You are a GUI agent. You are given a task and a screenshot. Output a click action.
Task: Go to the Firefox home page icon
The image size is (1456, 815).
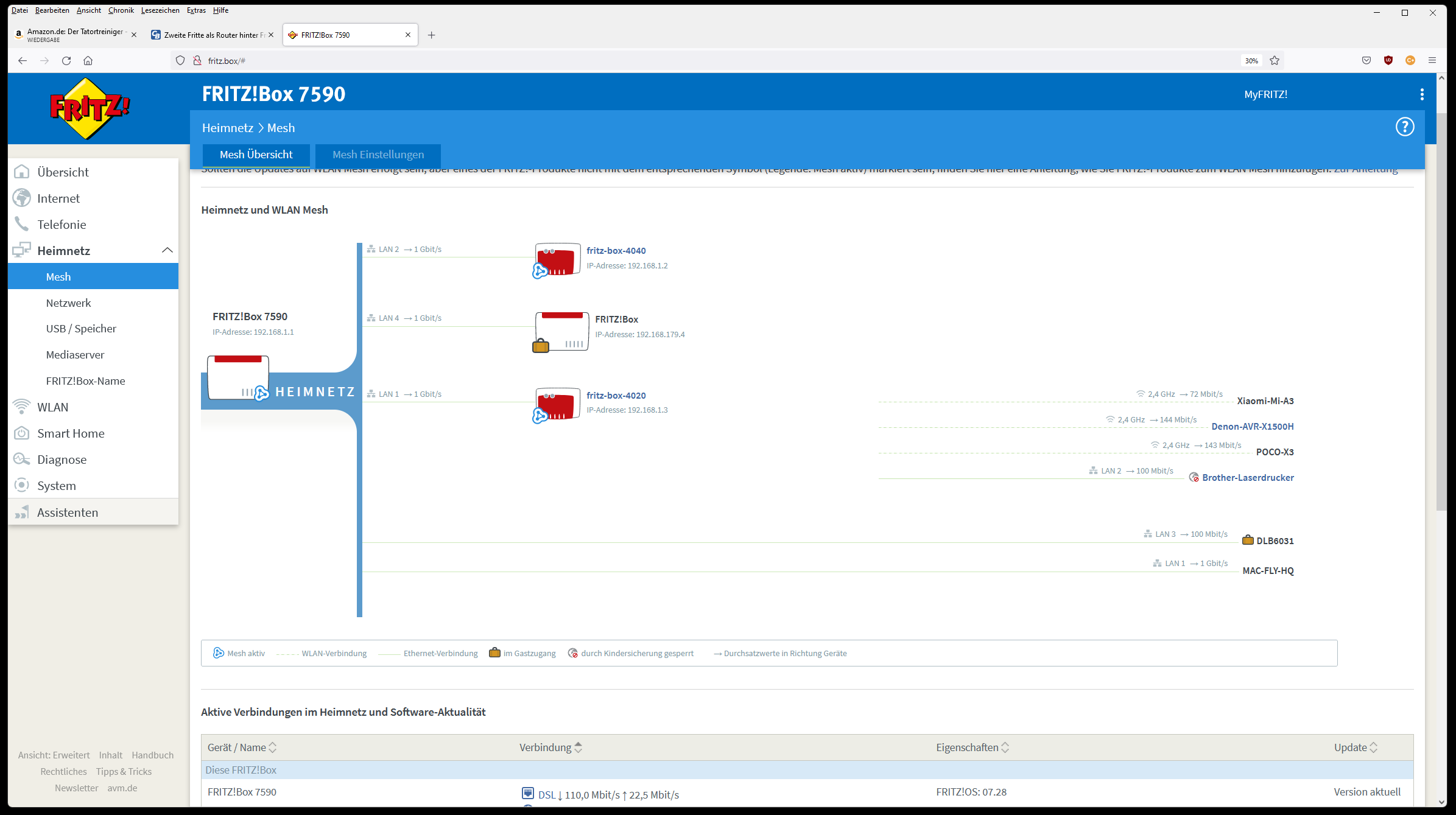pyautogui.click(x=88, y=61)
